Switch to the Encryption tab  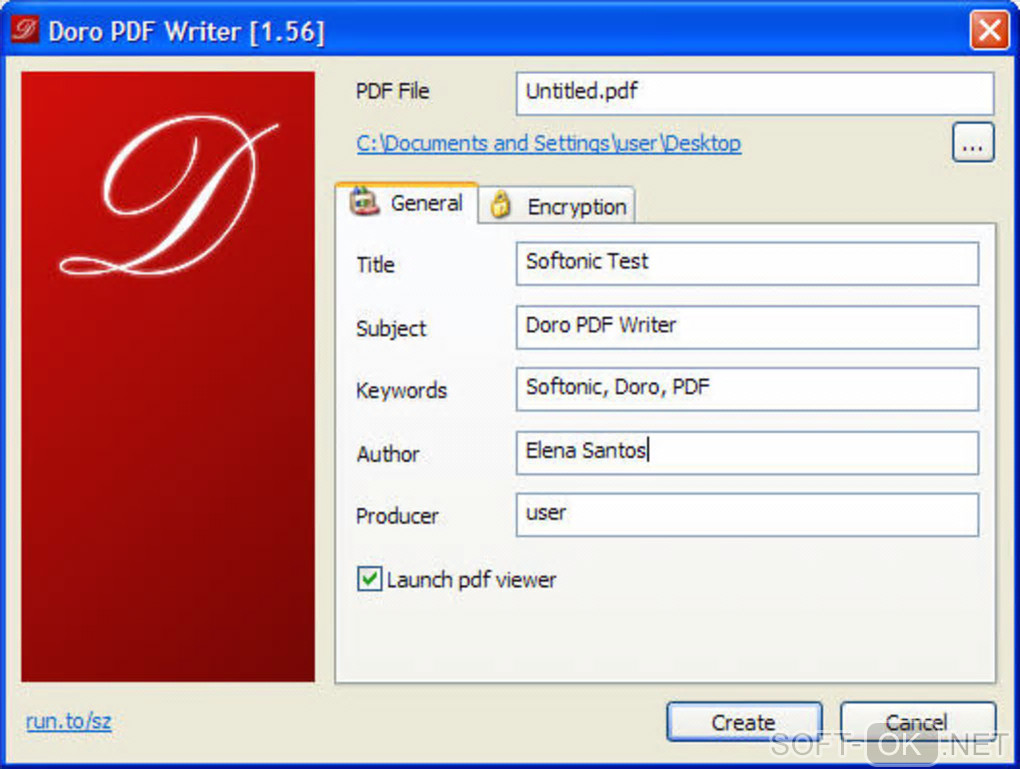click(x=557, y=206)
